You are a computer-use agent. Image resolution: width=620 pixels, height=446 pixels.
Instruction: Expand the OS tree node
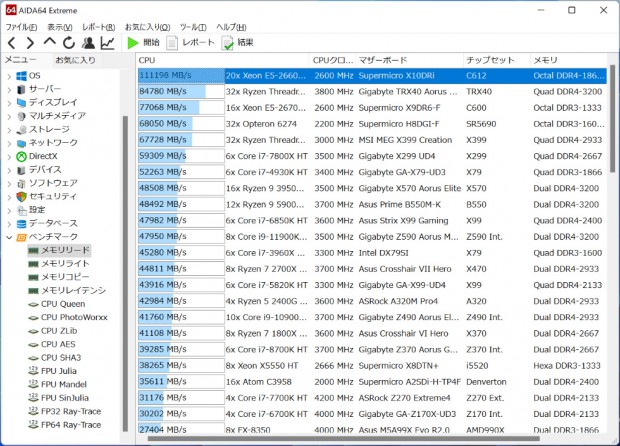coord(7,76)
